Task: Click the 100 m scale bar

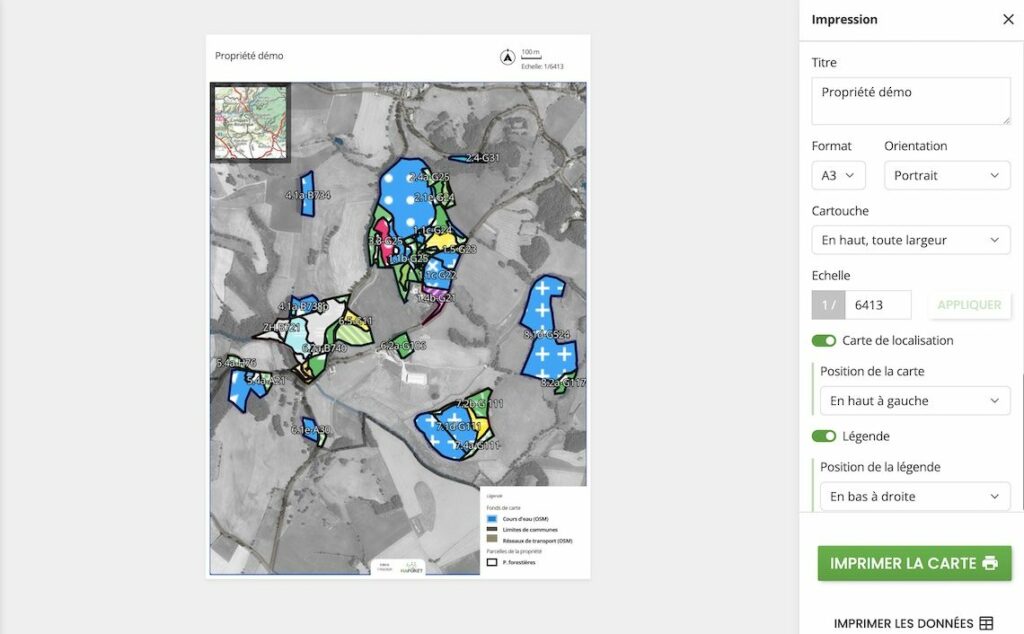Action: (x=531, y=56)
